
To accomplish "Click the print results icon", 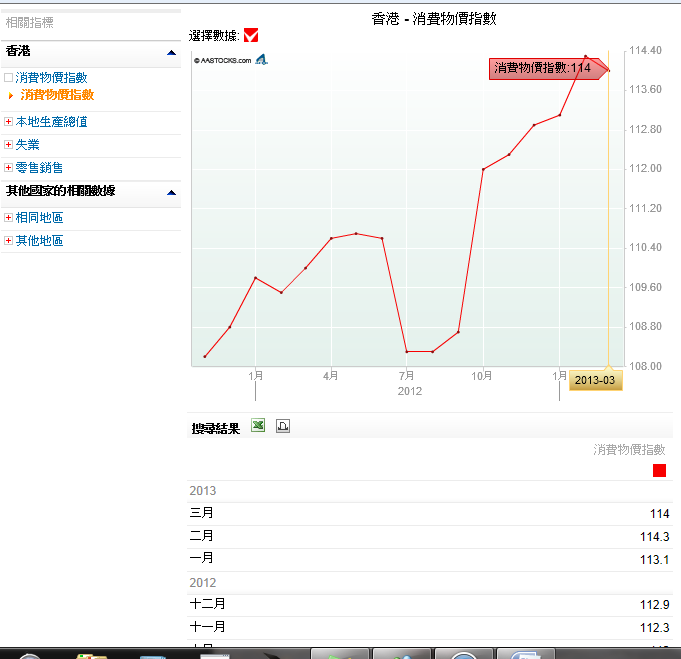I will tap(283, 426).
